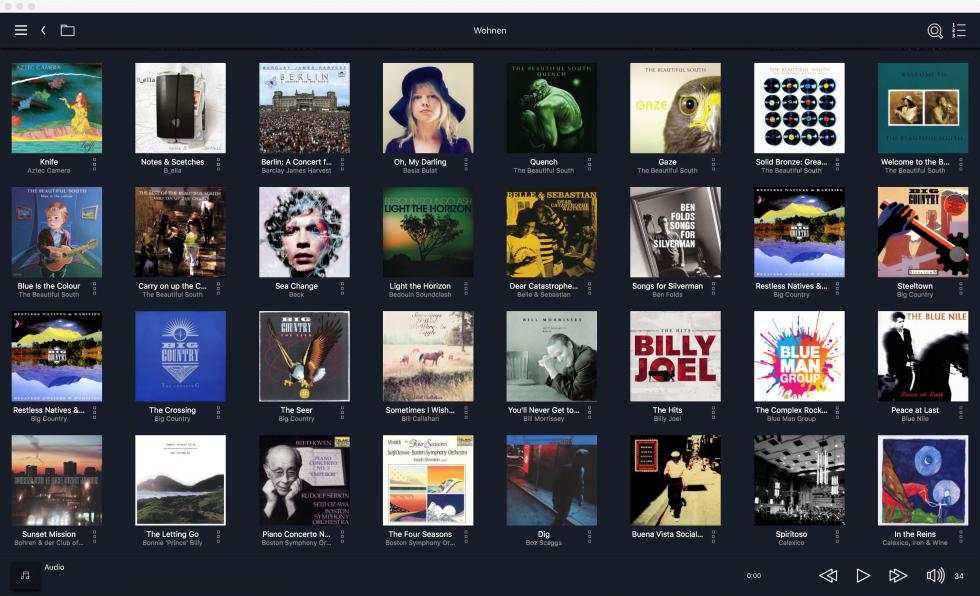Select the Gaze hawk album cover

(x=675, y=108)
